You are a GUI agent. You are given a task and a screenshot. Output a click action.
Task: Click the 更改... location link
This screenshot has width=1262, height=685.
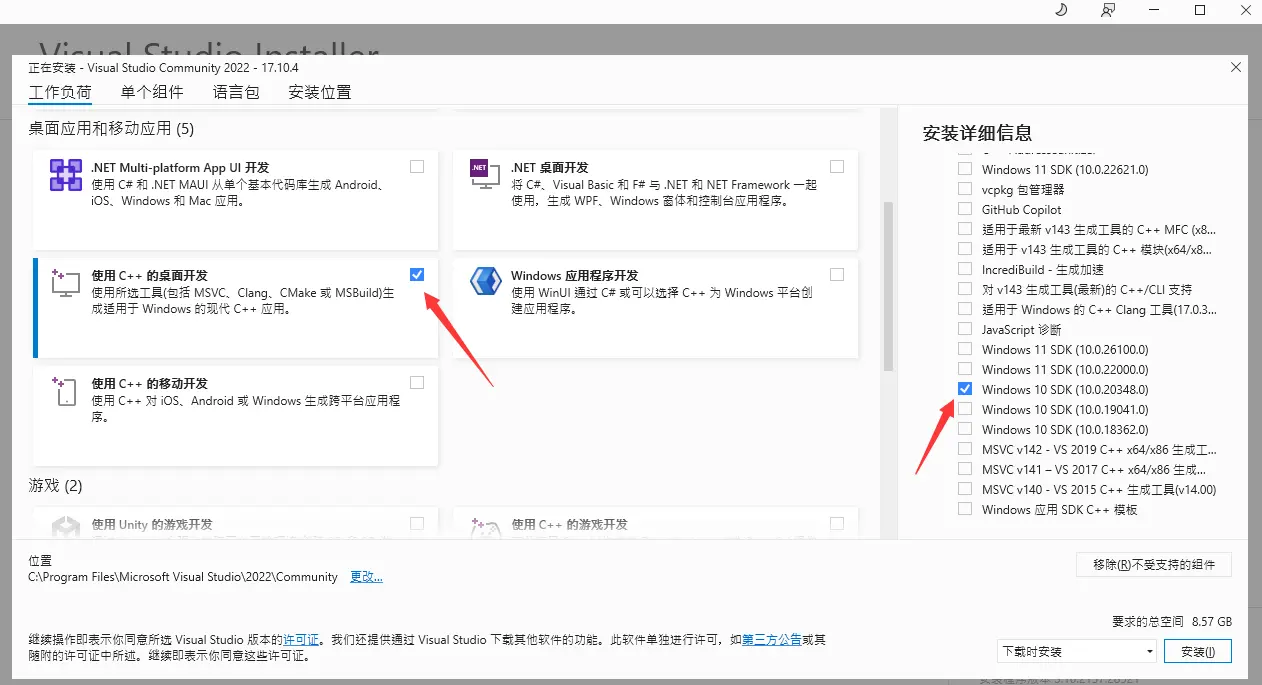click(366, 577)
